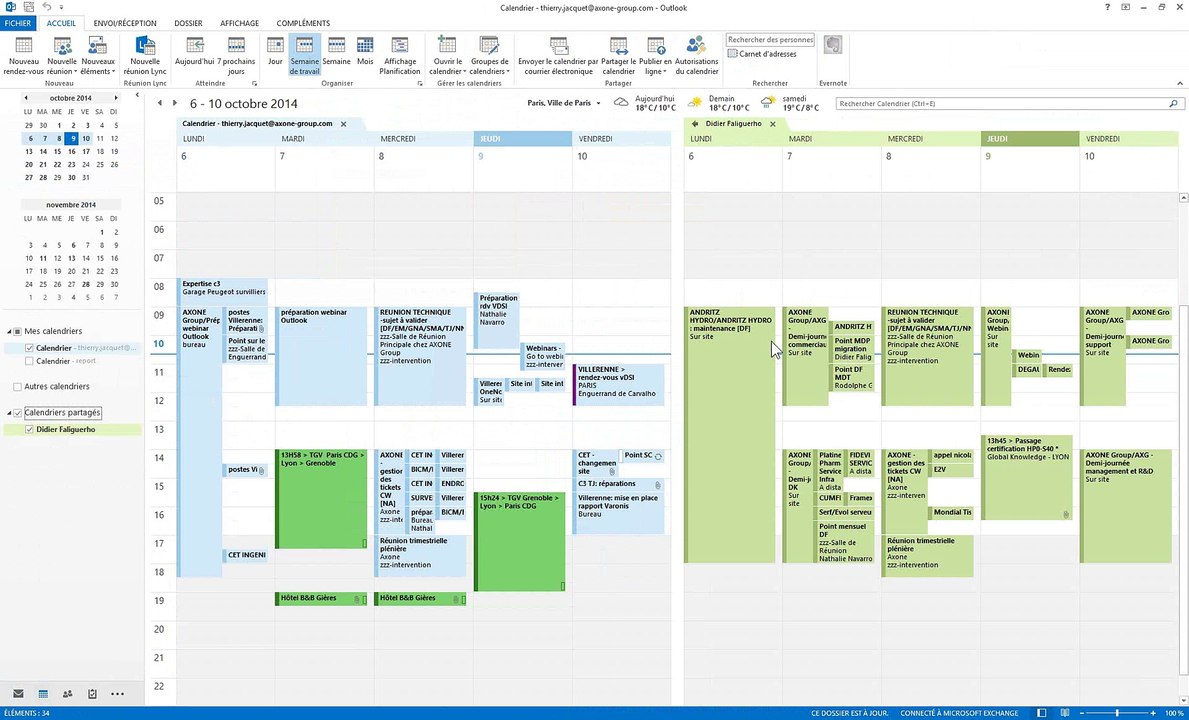Open the AFFICHAGE tab

tap(239, 23)
